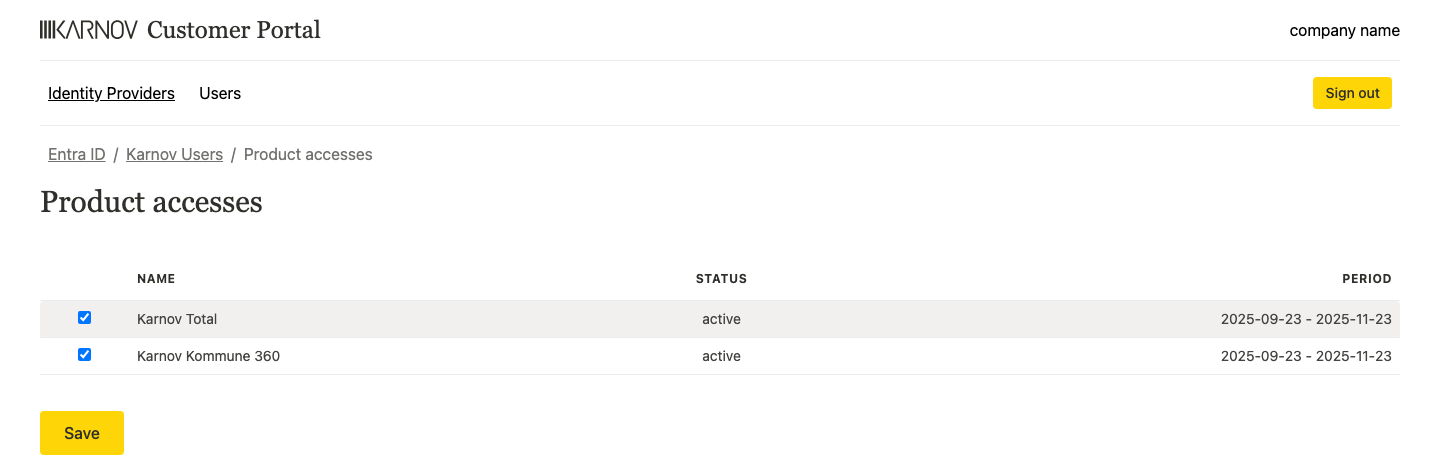Uncheck the Karnov Total checkbox
Screen dimensions: 1440x461
85,318
